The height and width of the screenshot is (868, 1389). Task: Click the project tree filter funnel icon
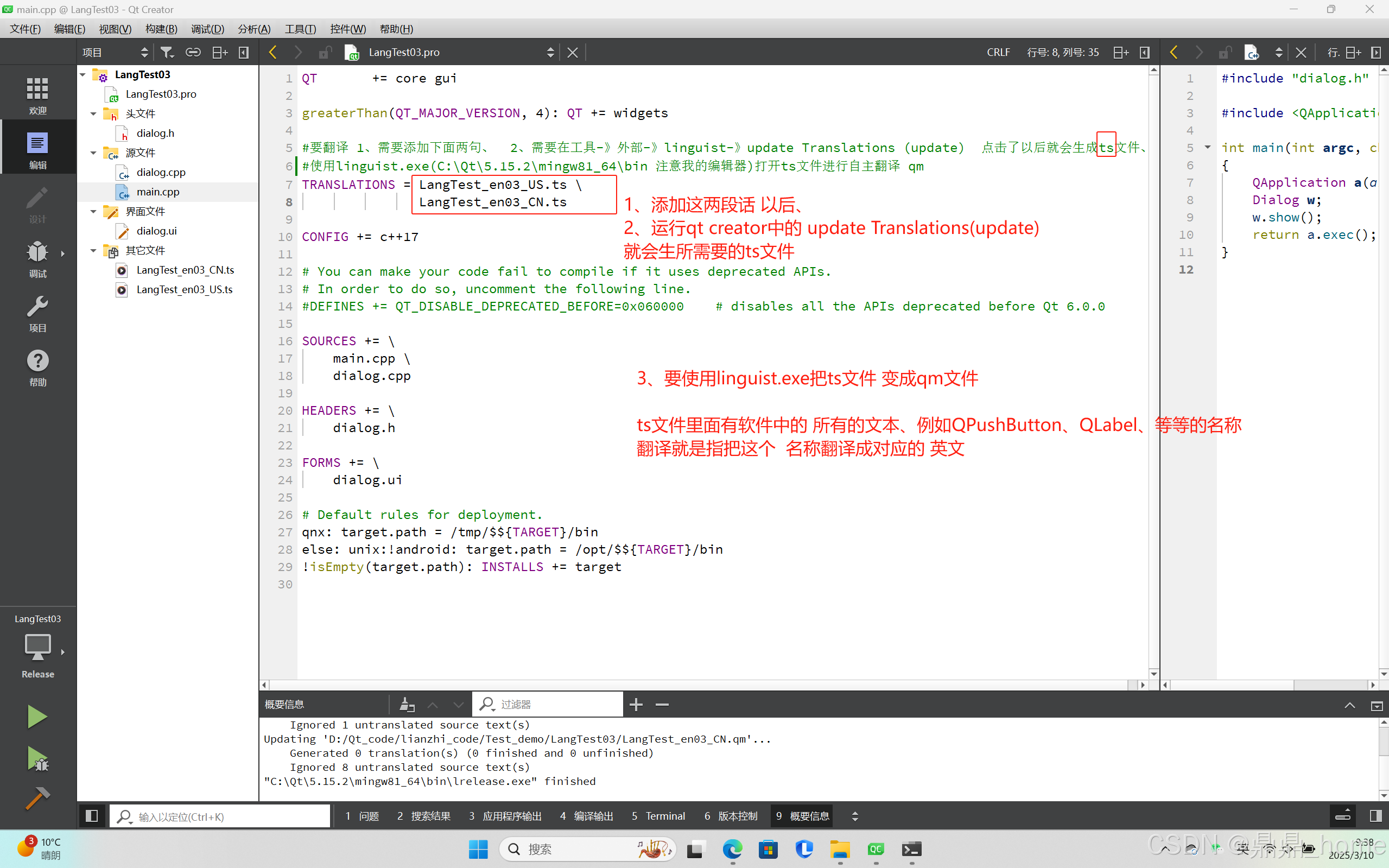(167, 52)
